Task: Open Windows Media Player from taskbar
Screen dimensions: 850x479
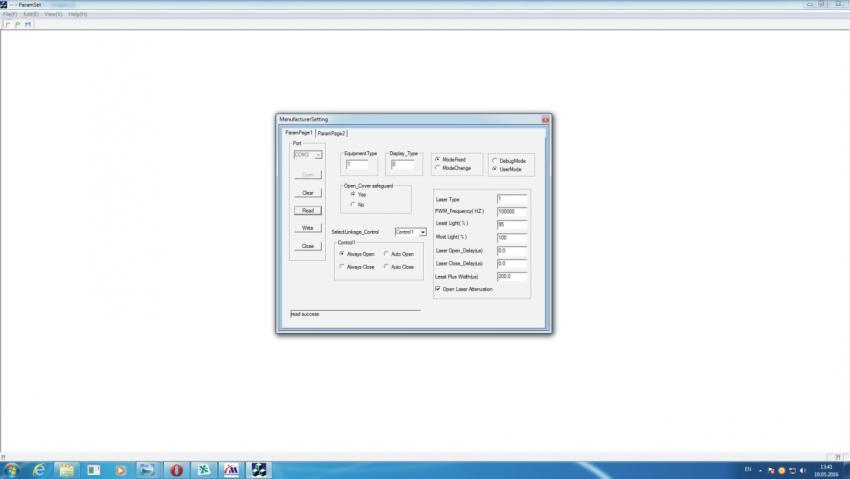Action: [x=121, y=469]
